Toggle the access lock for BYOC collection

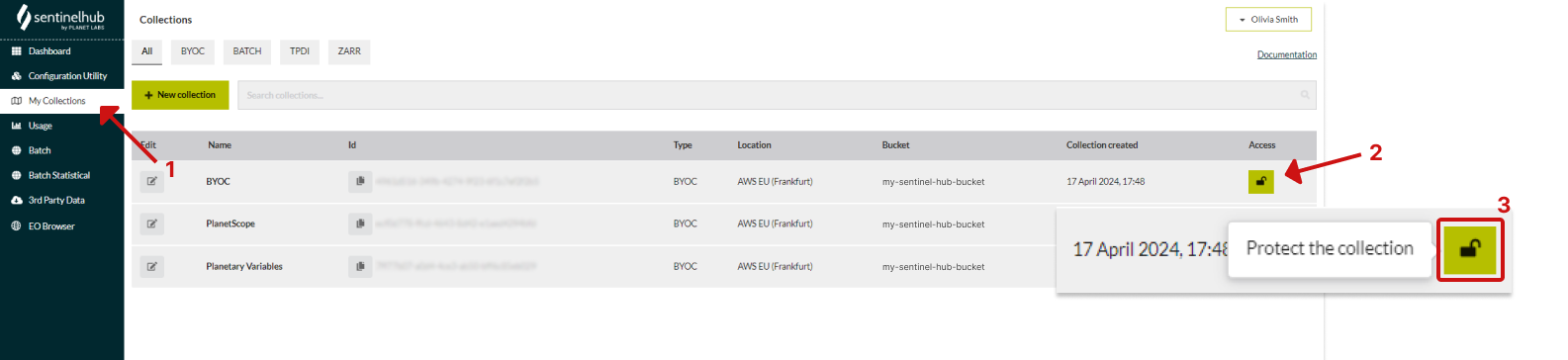click(x=1260, y=181)
